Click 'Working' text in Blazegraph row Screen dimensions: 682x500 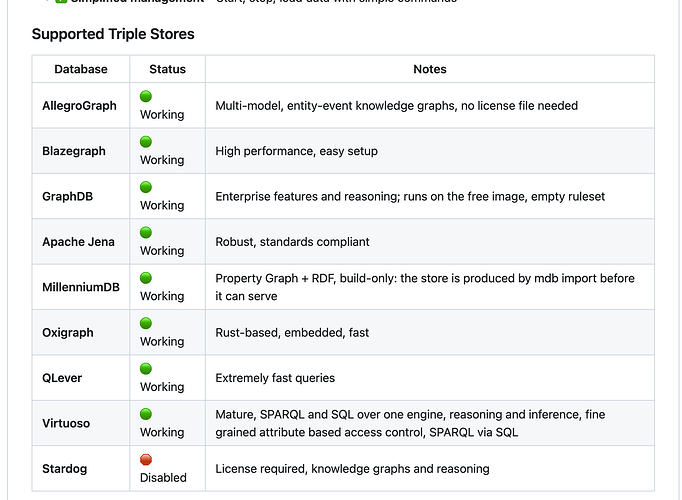tap(162, 160)
